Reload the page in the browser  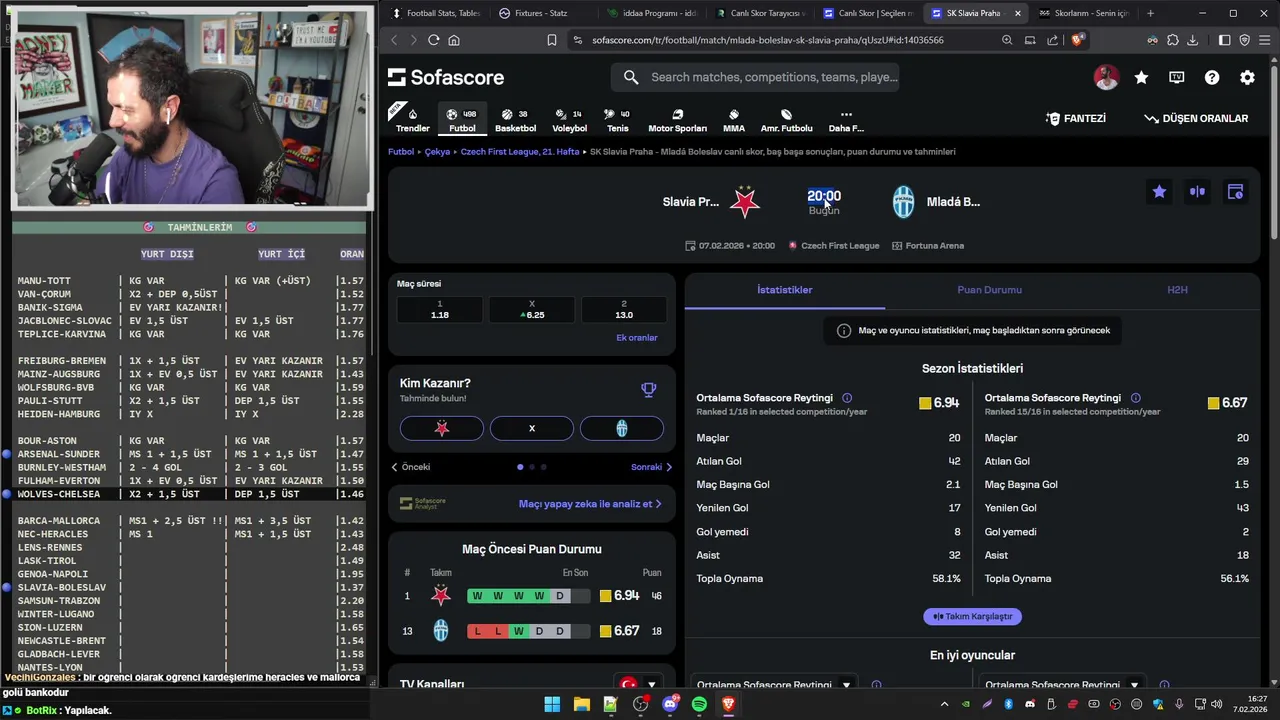433,40
